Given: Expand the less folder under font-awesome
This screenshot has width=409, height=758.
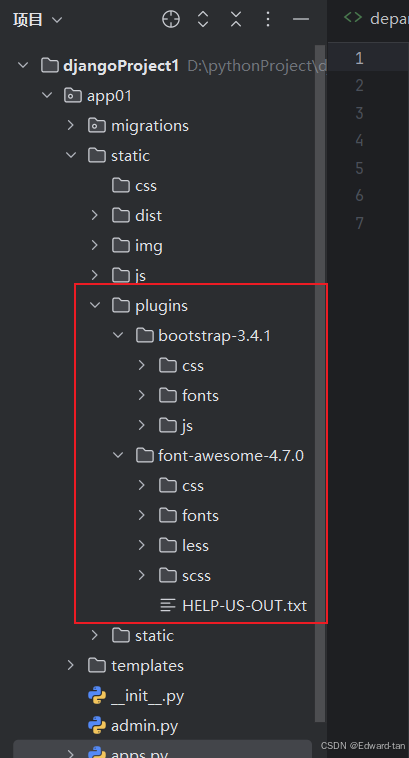Looking at the screenshot, I should pyautogui.click(x=142, y=545).
